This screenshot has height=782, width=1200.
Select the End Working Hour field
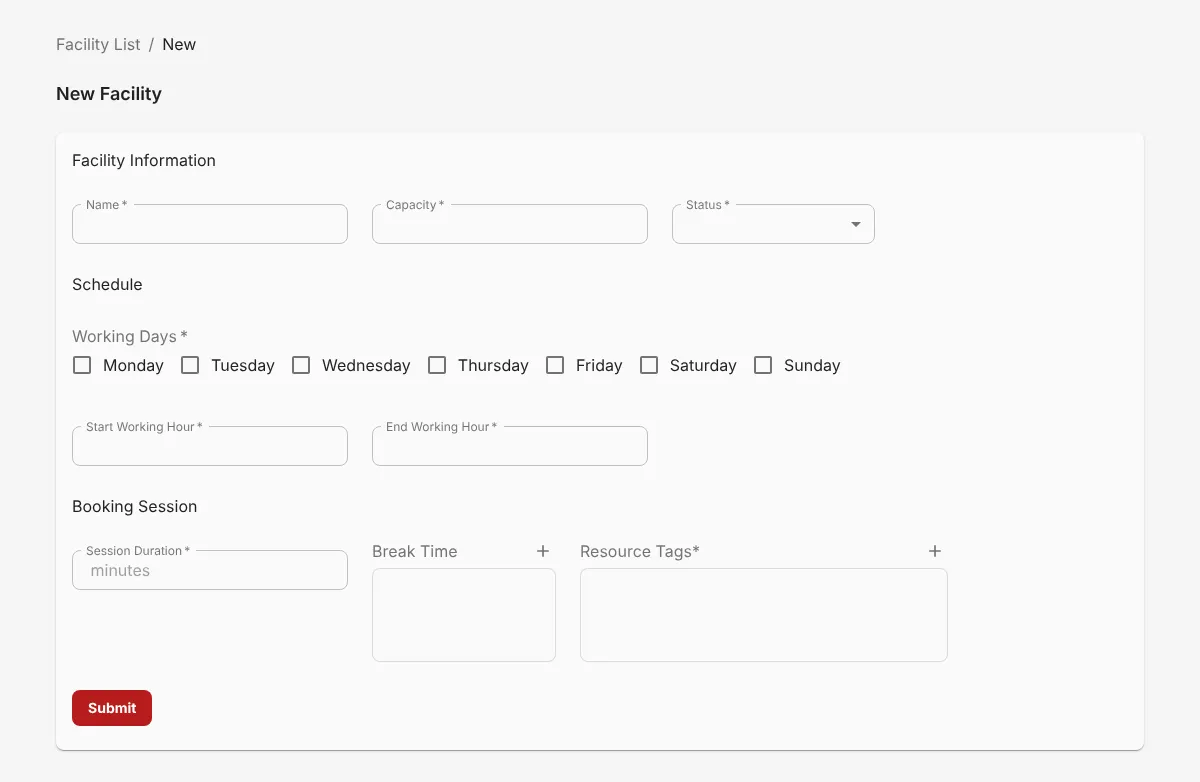point(510,446)
